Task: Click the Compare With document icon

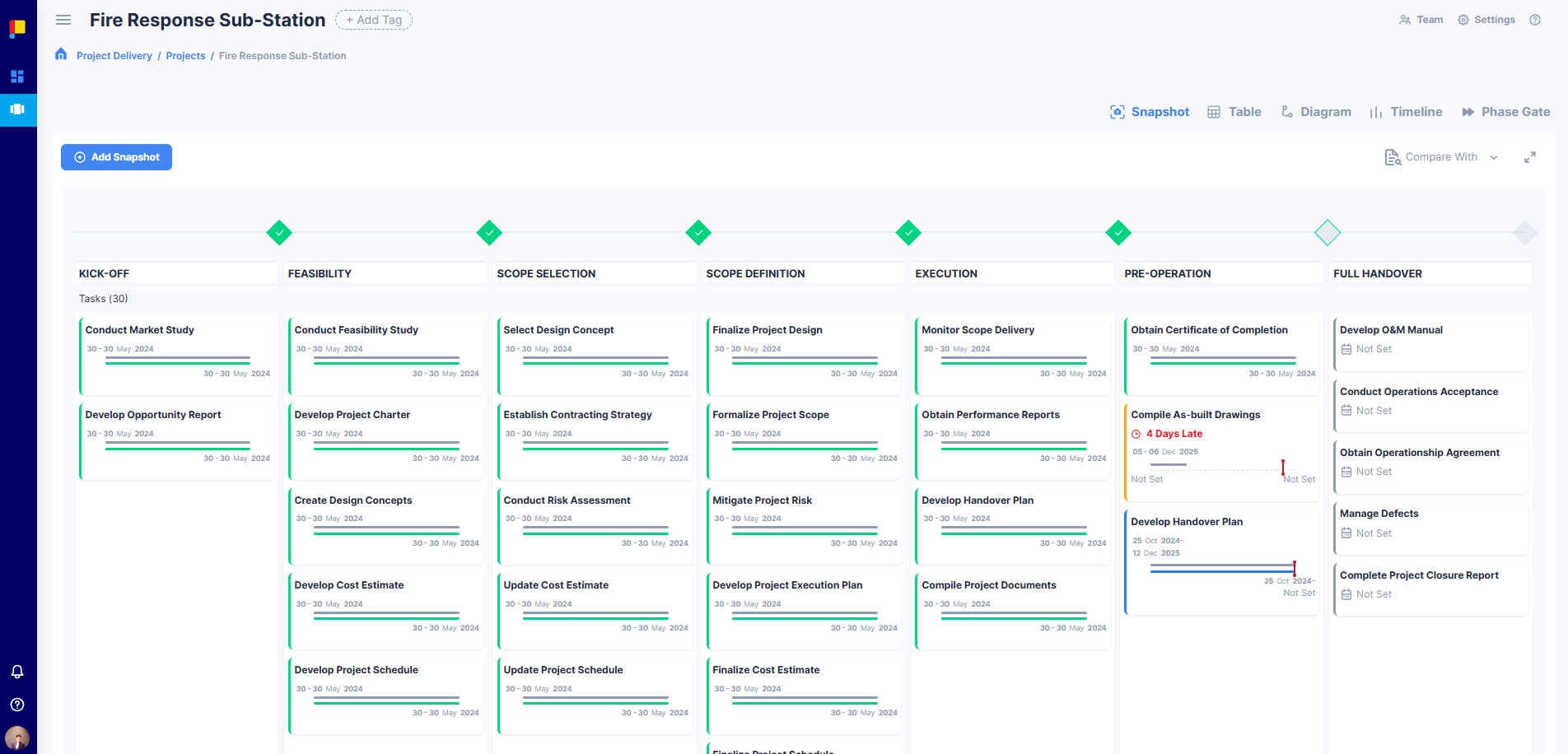Action: click(1393, 156)
